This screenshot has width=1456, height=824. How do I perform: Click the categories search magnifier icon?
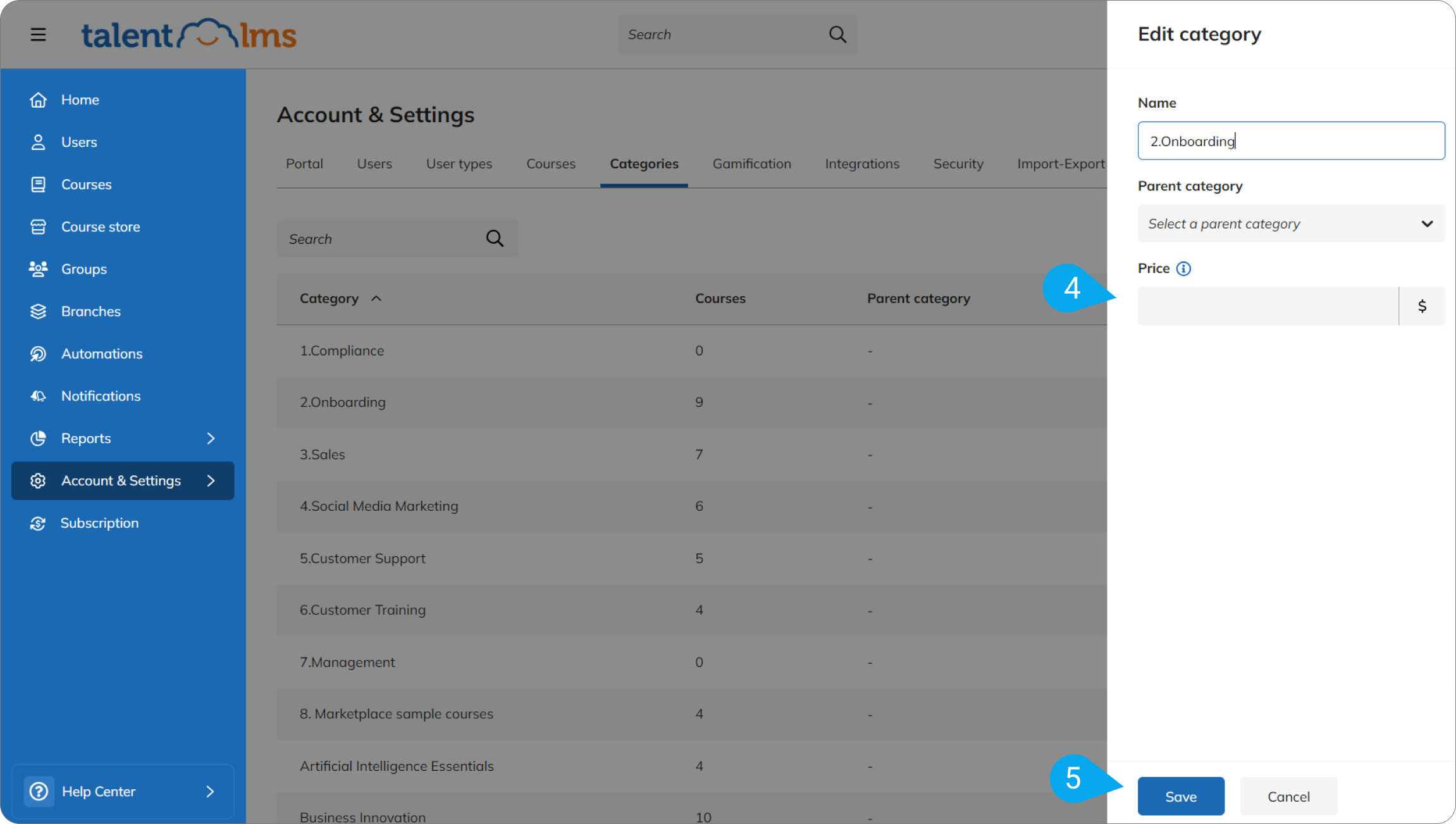tap(495, 239)
